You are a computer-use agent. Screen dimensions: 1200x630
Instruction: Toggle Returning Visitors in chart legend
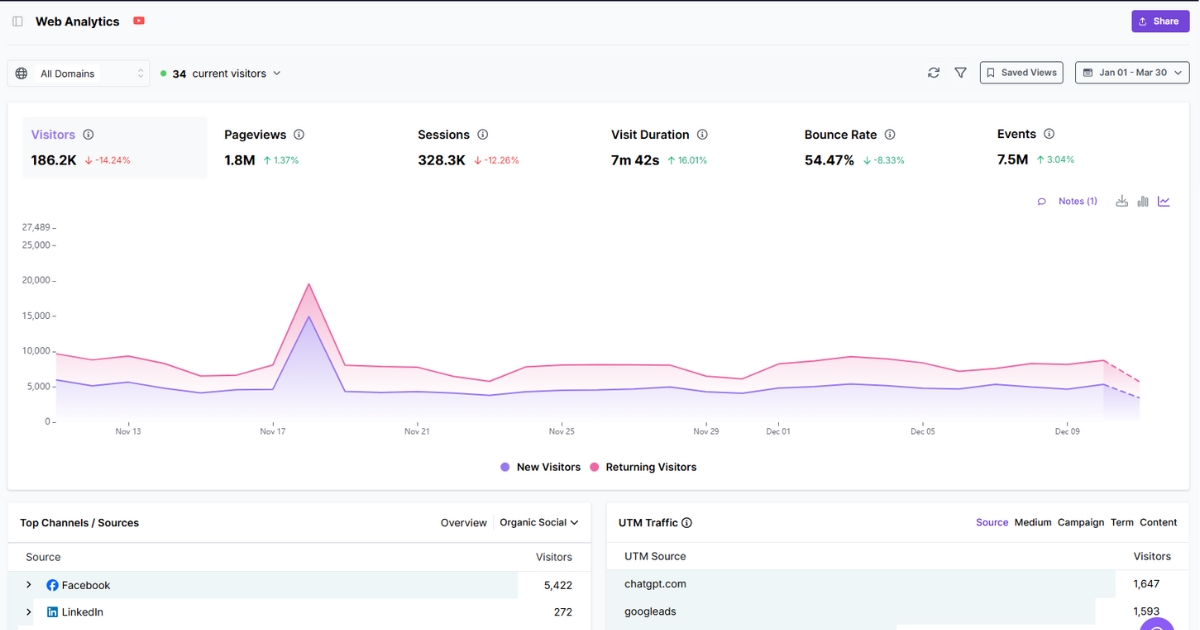[x=646, y=466]
